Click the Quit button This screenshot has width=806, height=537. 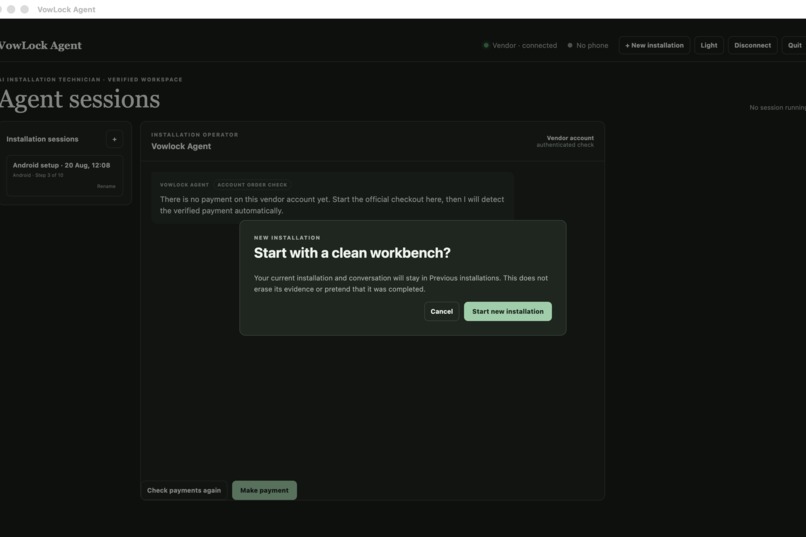coord(794,45)
